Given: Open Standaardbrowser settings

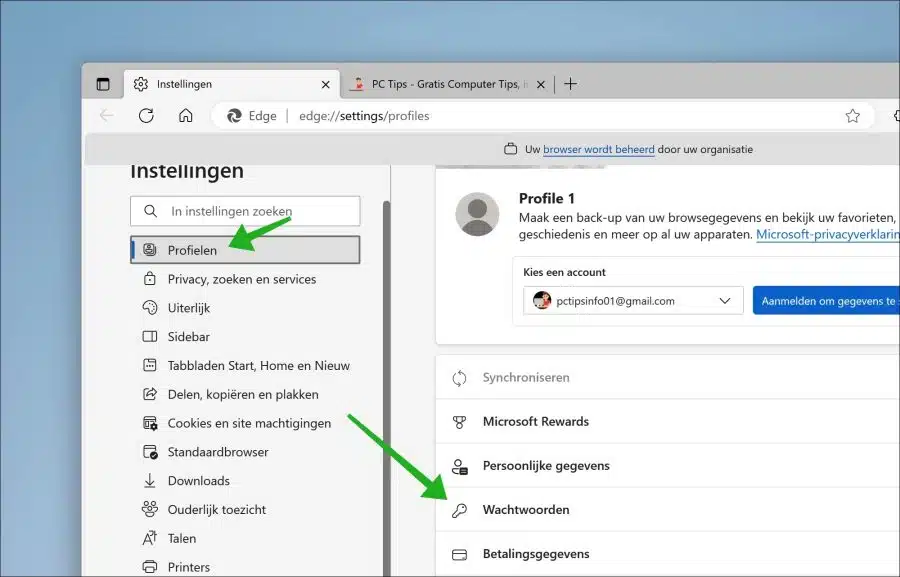Looking at the screenshot, I should tap(245, 452).
